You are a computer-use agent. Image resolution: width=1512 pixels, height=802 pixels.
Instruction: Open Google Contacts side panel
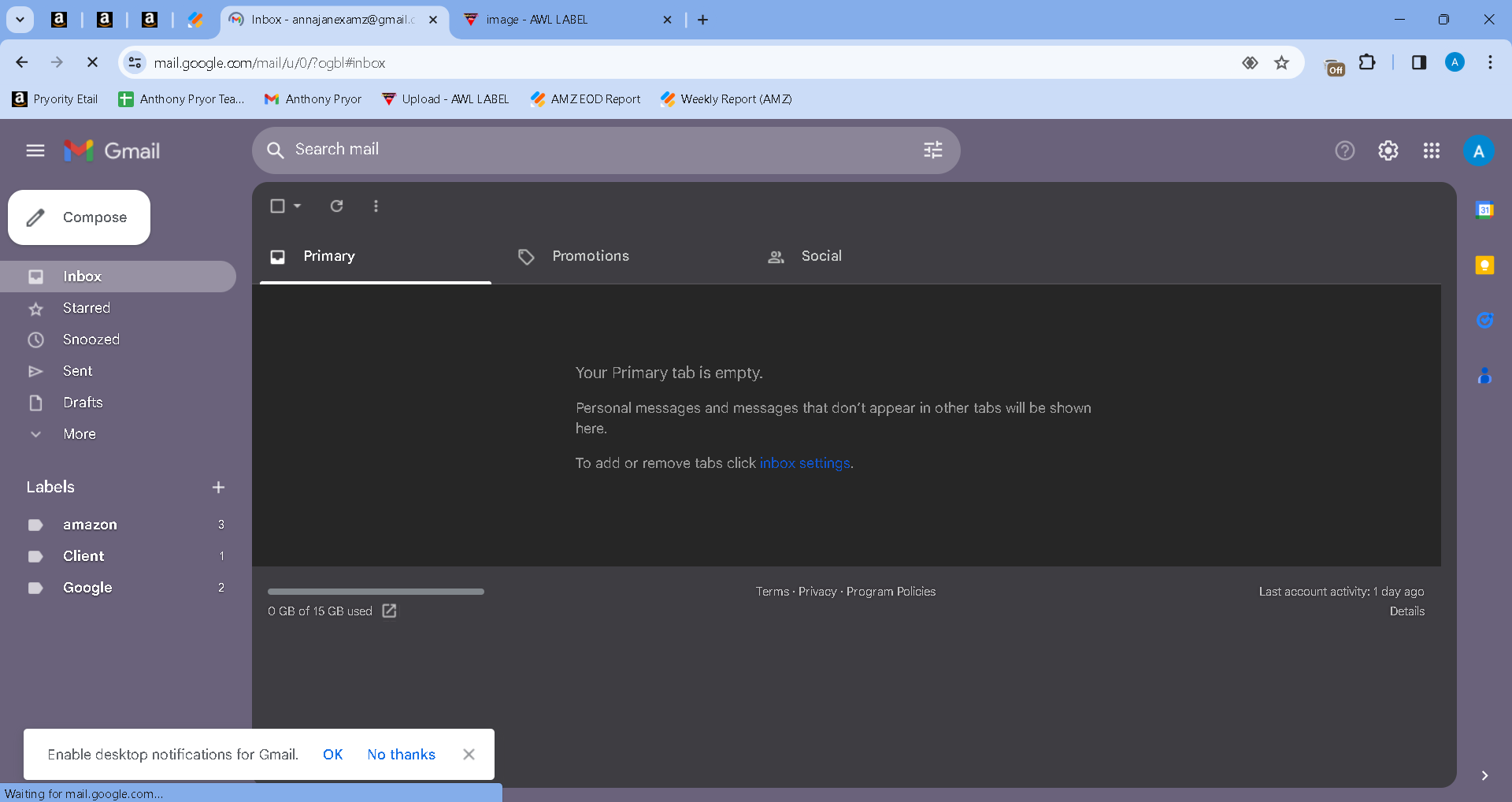click(1484, 376)
